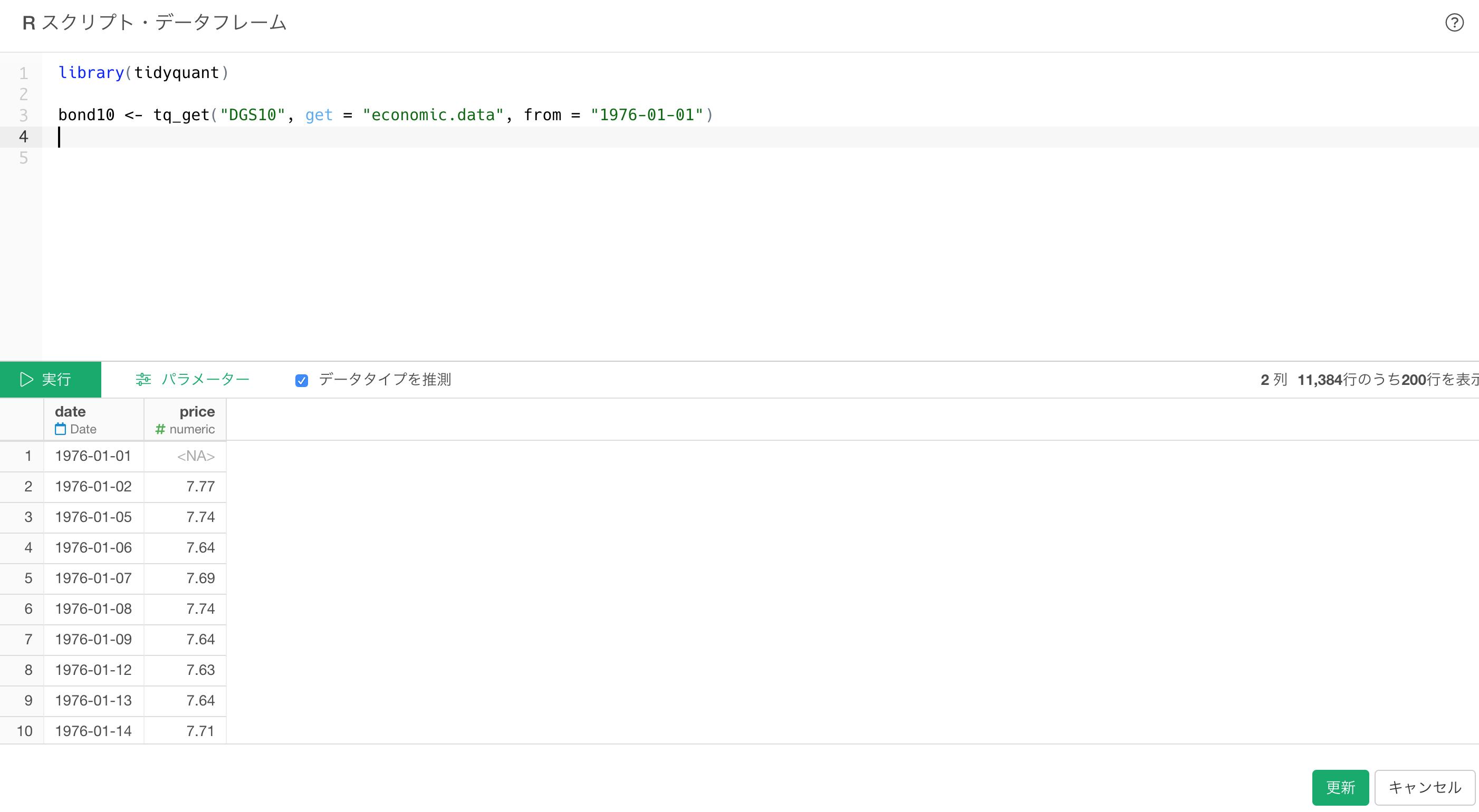Select the price column header

[x=185, y=420]
